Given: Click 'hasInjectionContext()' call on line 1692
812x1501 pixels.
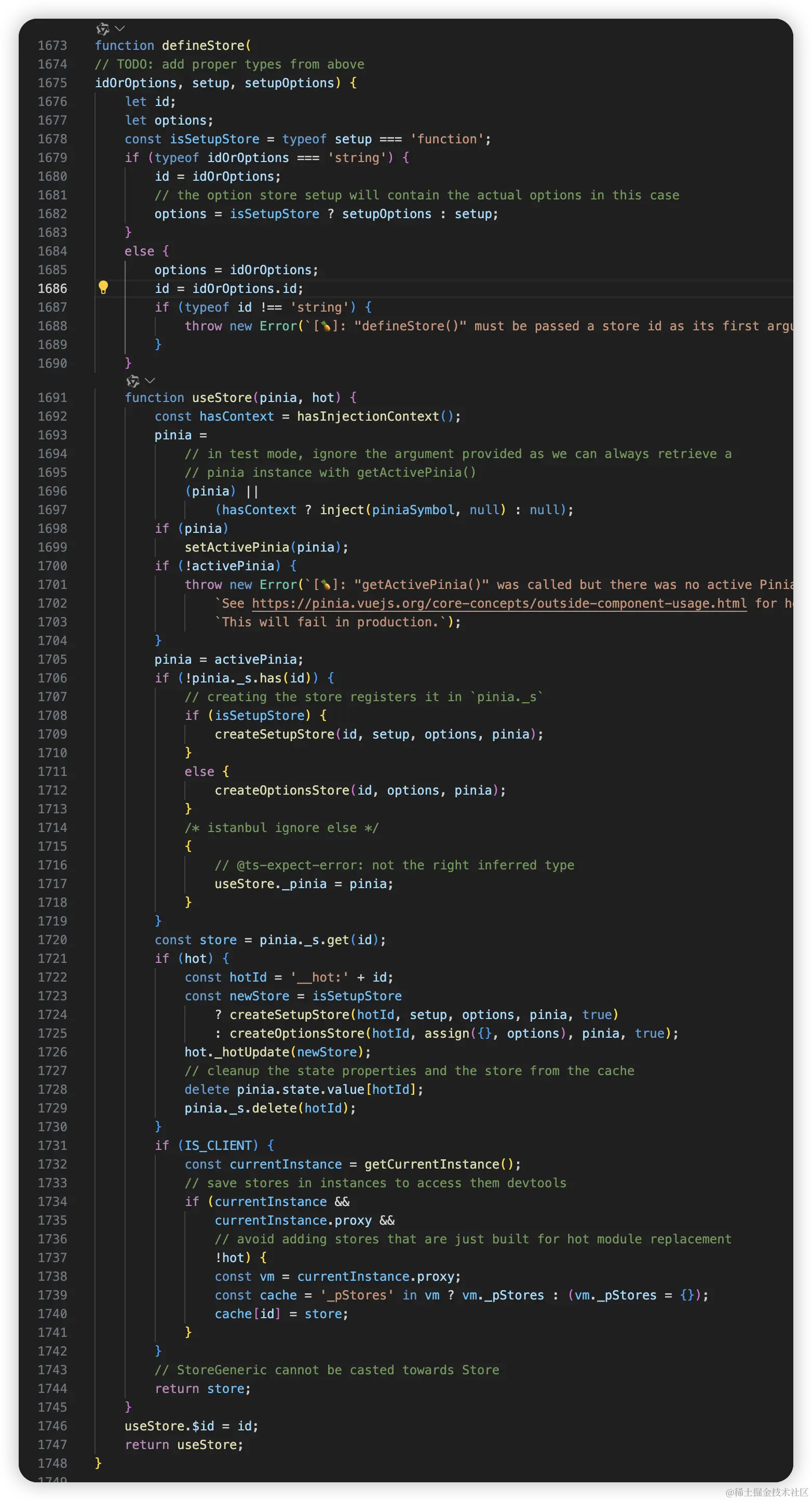Looking at the screenshot, I should [x=375, y=416].
